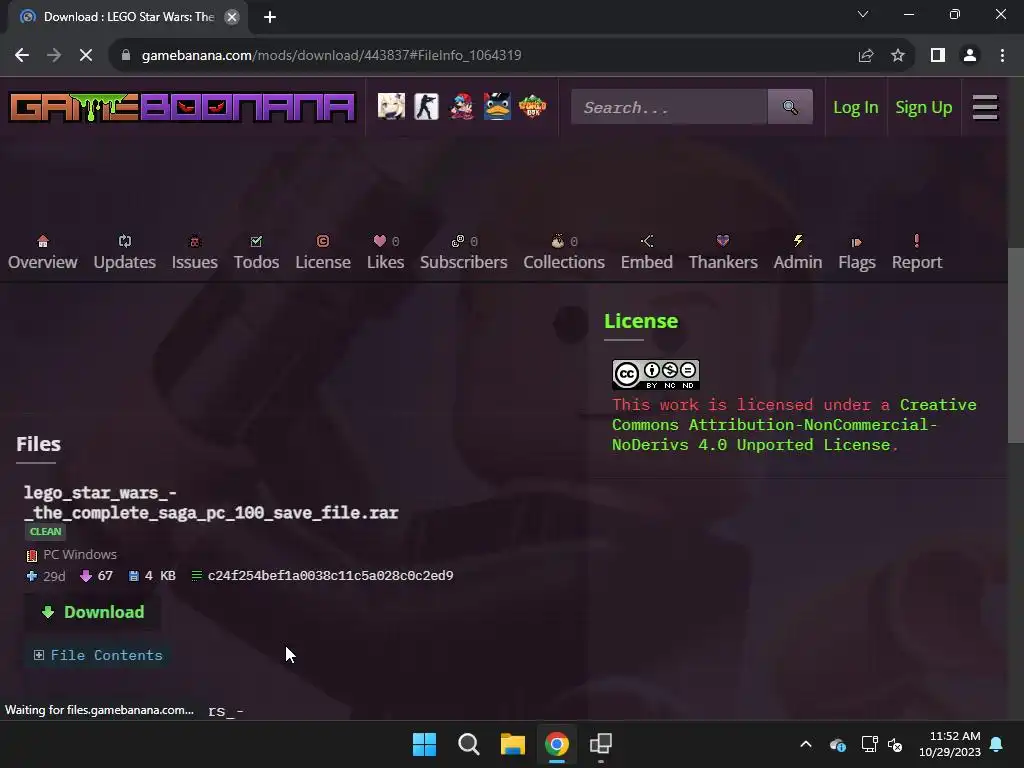Open File Explorer from taskbar

pos(513,744)
